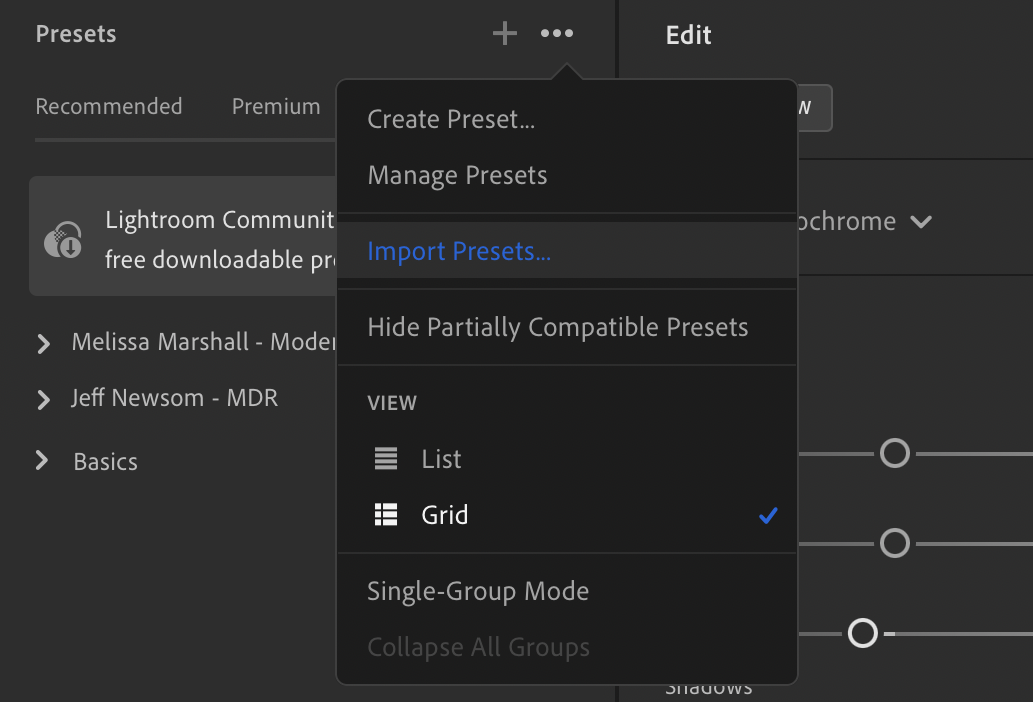The height and width of the screenshot is (702, 1033).
Task: Select Manage Presets menu entry
Action: click(x=567, y=175)
